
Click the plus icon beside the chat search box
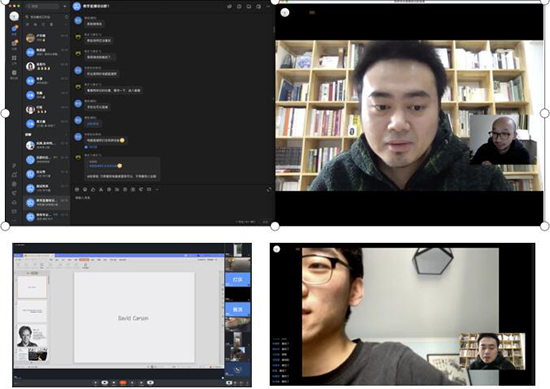tap(65, 6)
